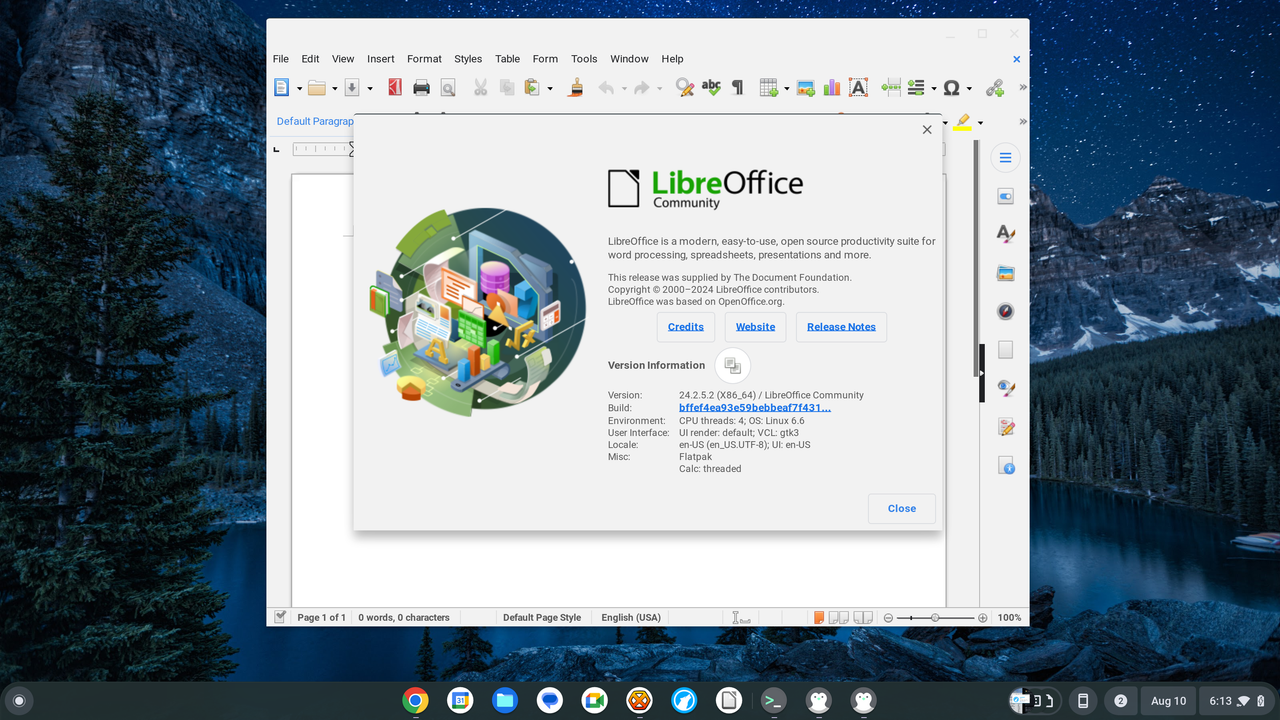This screenshot has height=720, width=1280.
Task: Run the Spelling check abc icon
Action: (x=711, y=88)
